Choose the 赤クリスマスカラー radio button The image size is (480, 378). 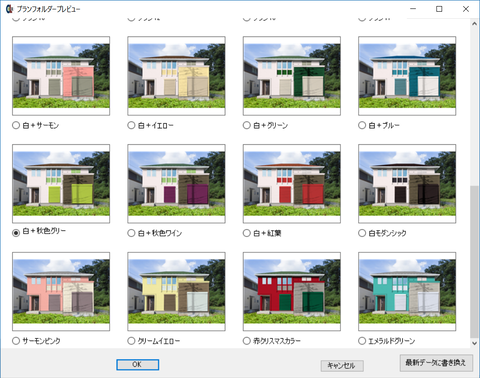246,341
